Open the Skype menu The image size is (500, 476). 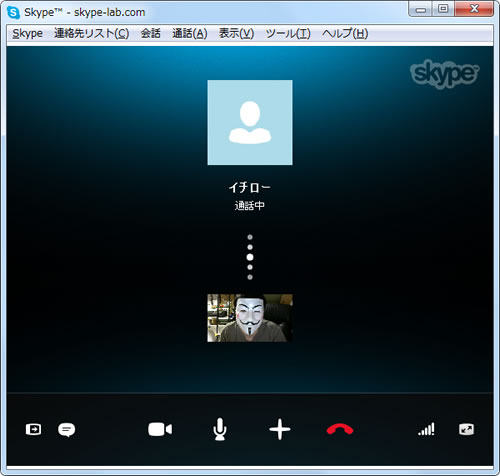[x=27, y=33]
